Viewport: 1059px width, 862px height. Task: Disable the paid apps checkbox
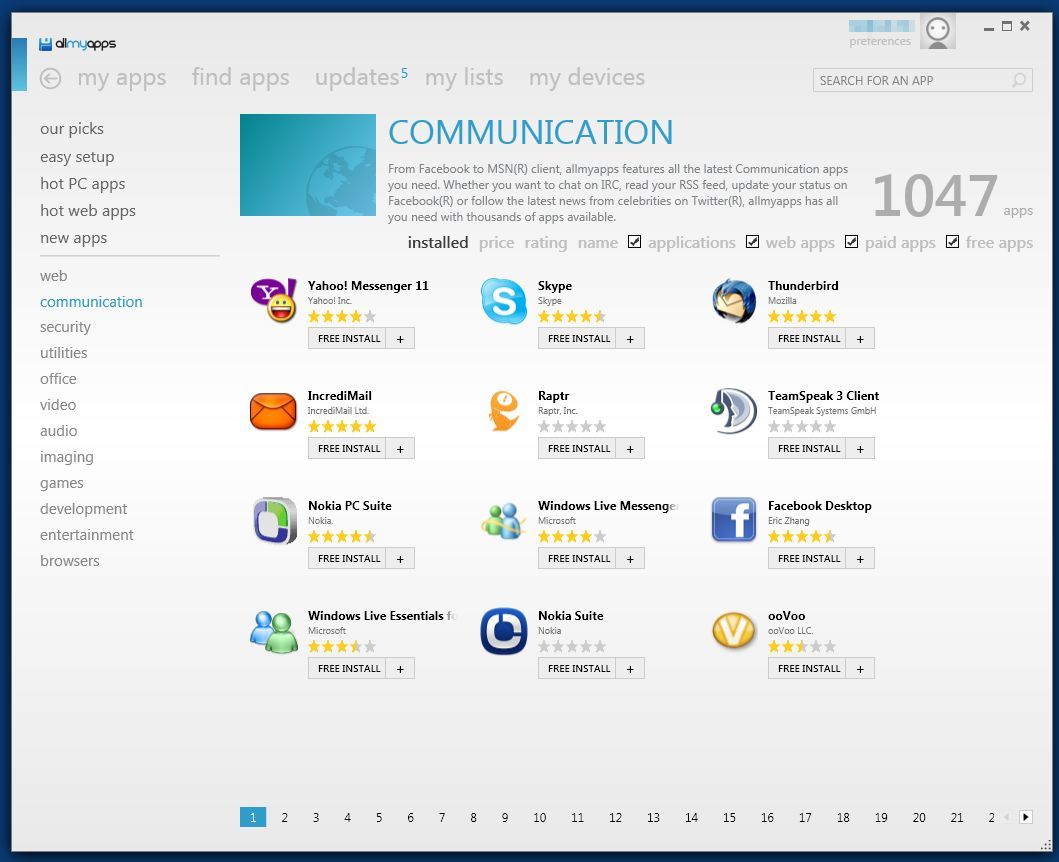852,241
